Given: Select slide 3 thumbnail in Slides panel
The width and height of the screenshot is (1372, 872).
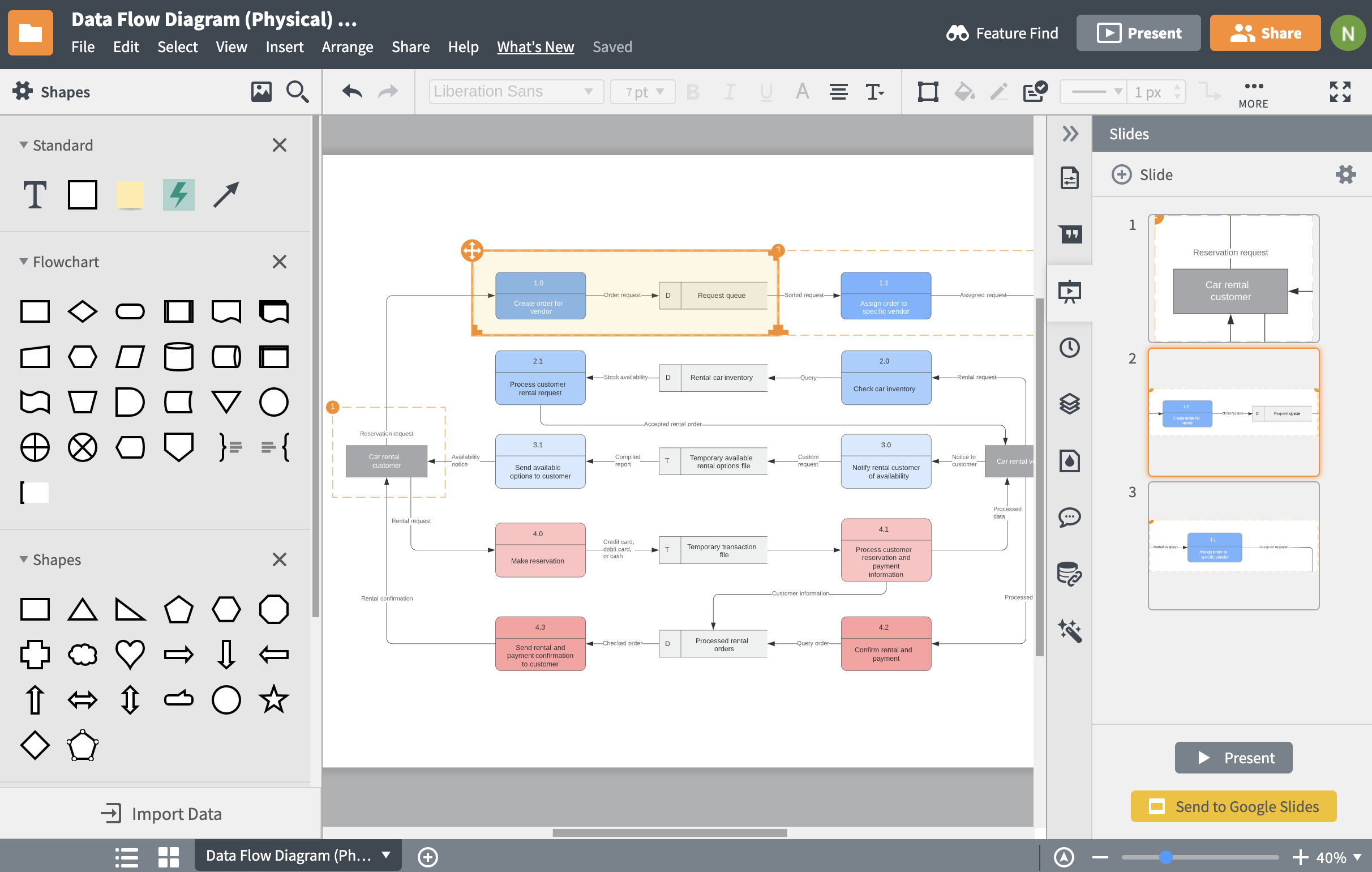Looking at the screenshot, I should [x=1233, y=546].
